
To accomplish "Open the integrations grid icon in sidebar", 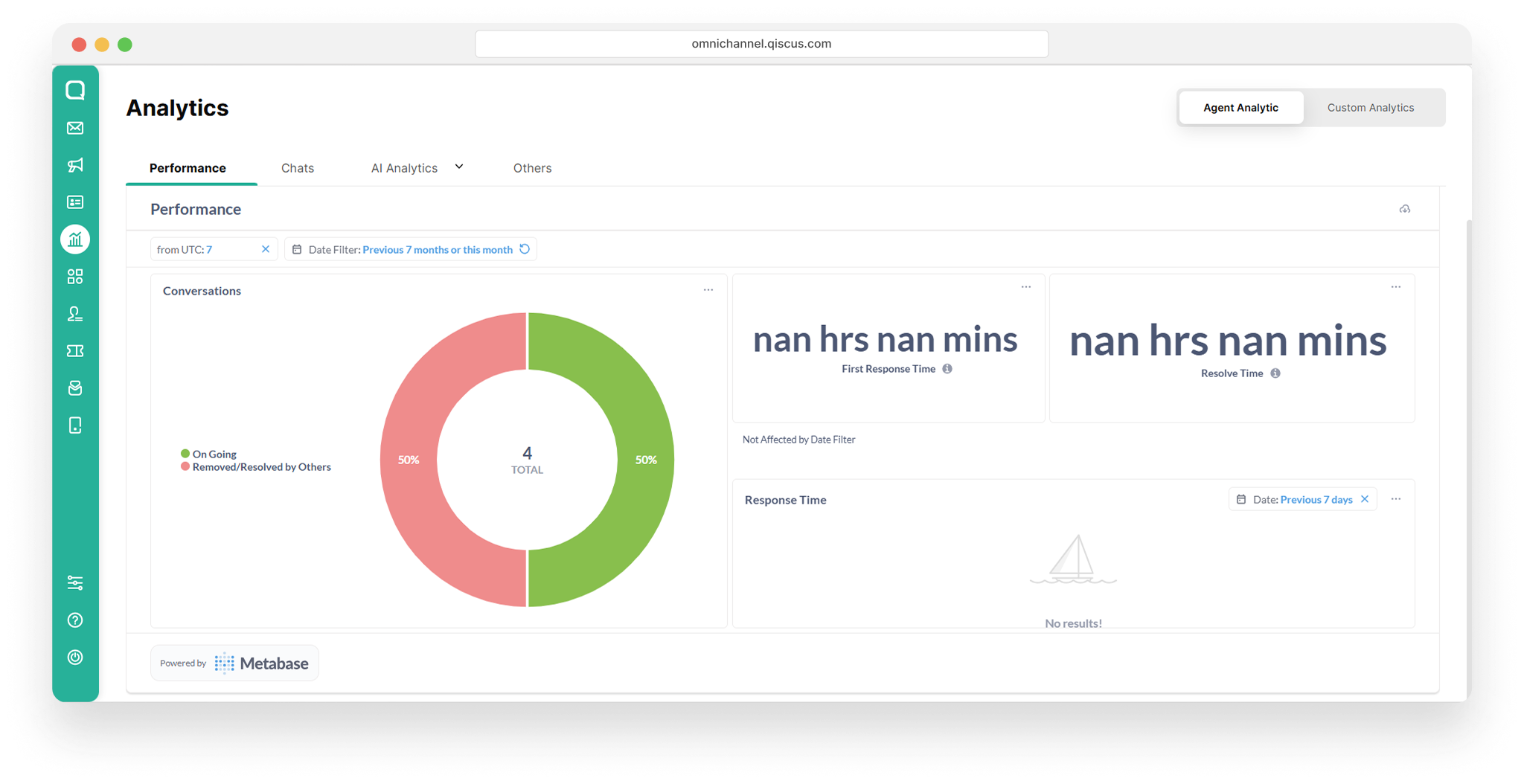I will [75, 277].
